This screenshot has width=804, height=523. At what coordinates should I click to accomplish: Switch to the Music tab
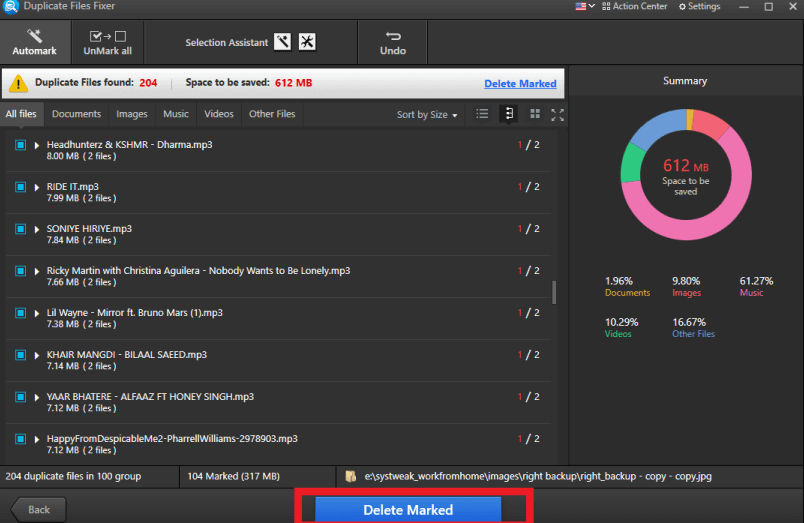pyautogui.click(x=176, y=114)
